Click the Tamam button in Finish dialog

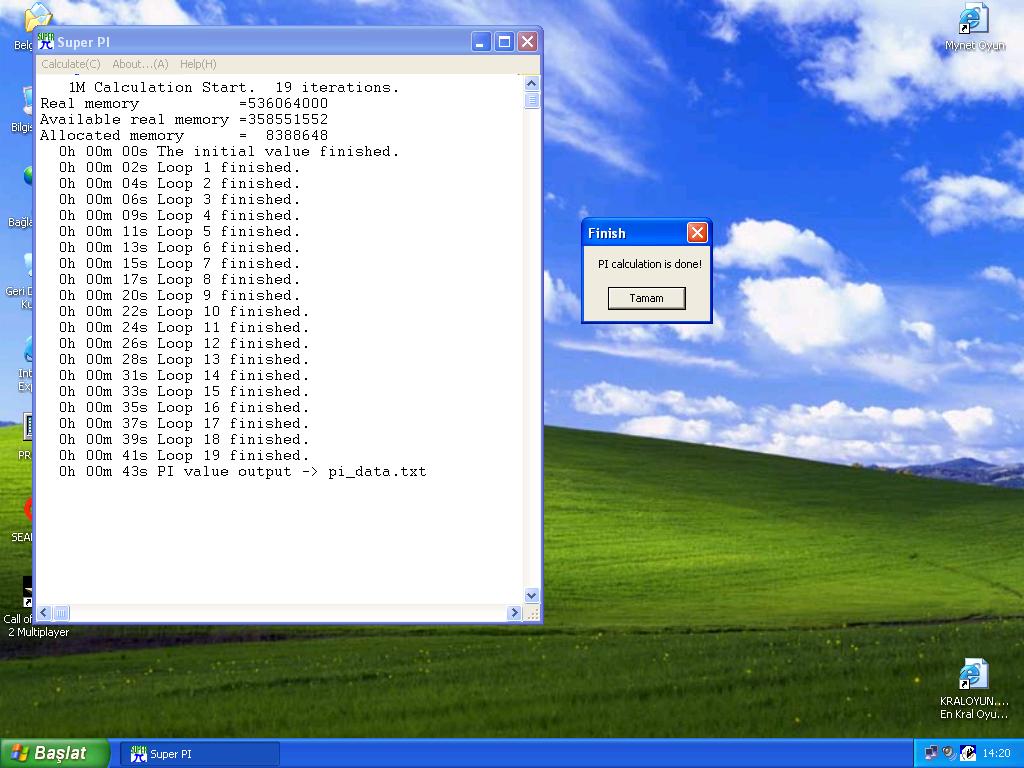click(x=647, y=298)
